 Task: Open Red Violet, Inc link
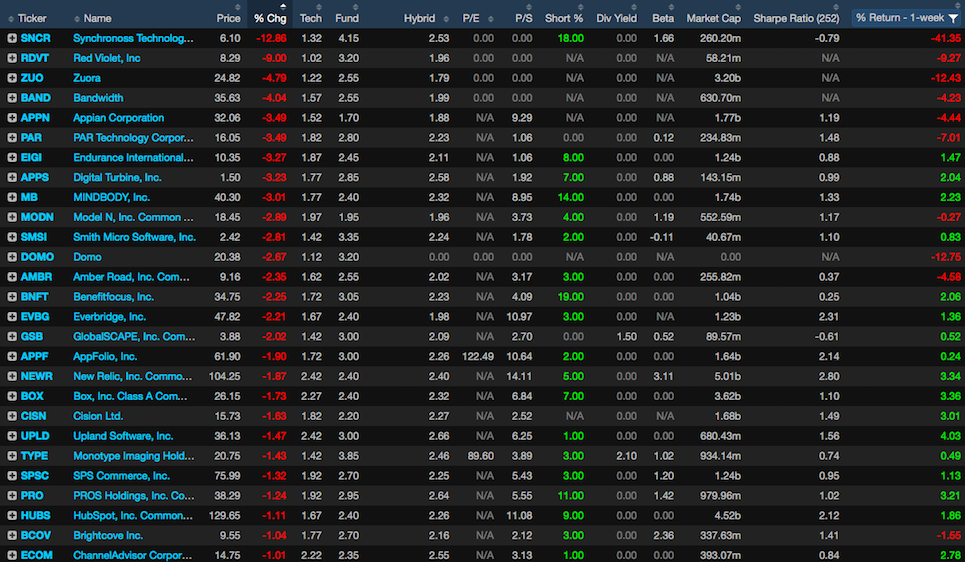tap(106, 58)
